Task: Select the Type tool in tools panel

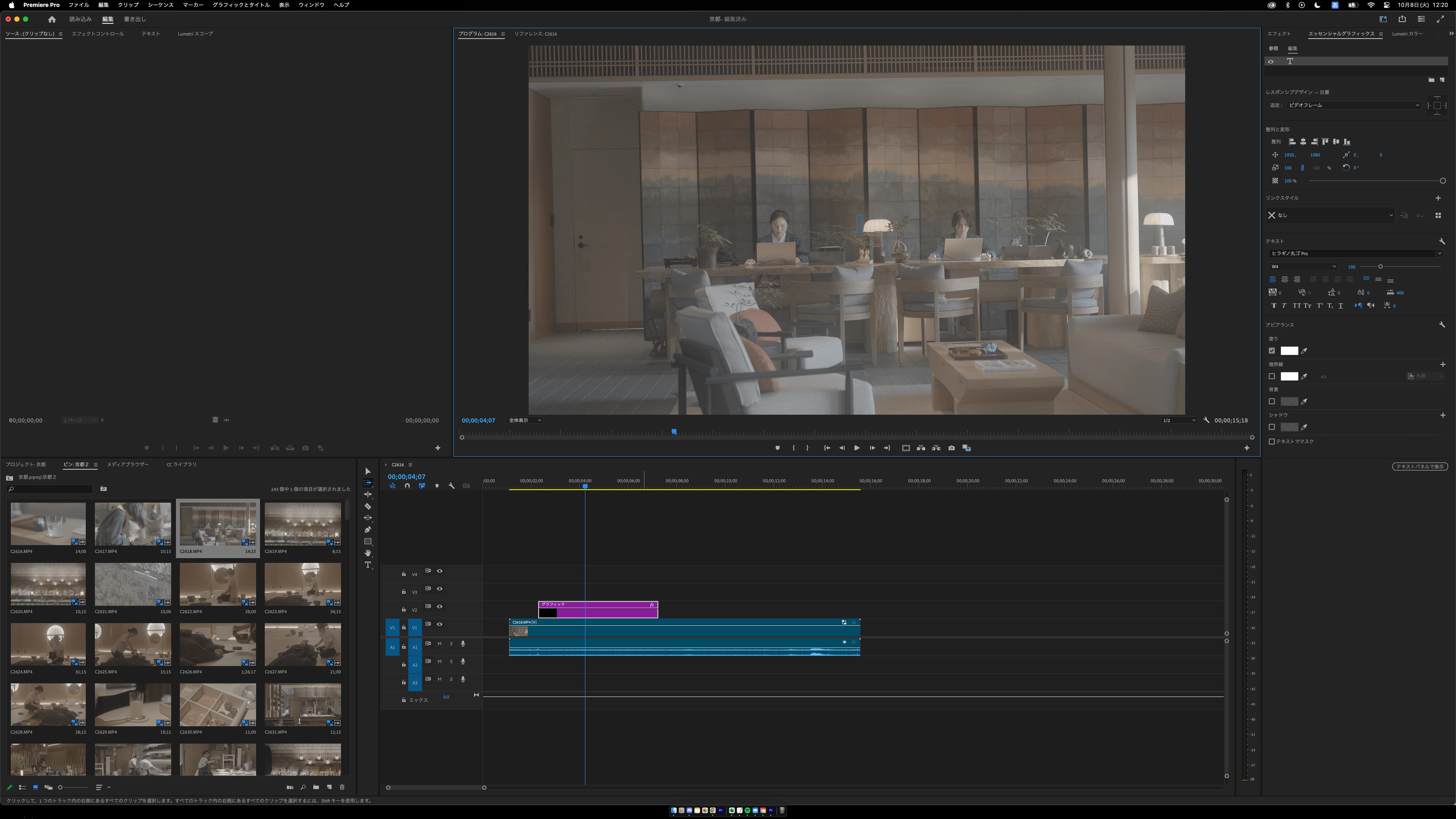Action: click(367, 565)
